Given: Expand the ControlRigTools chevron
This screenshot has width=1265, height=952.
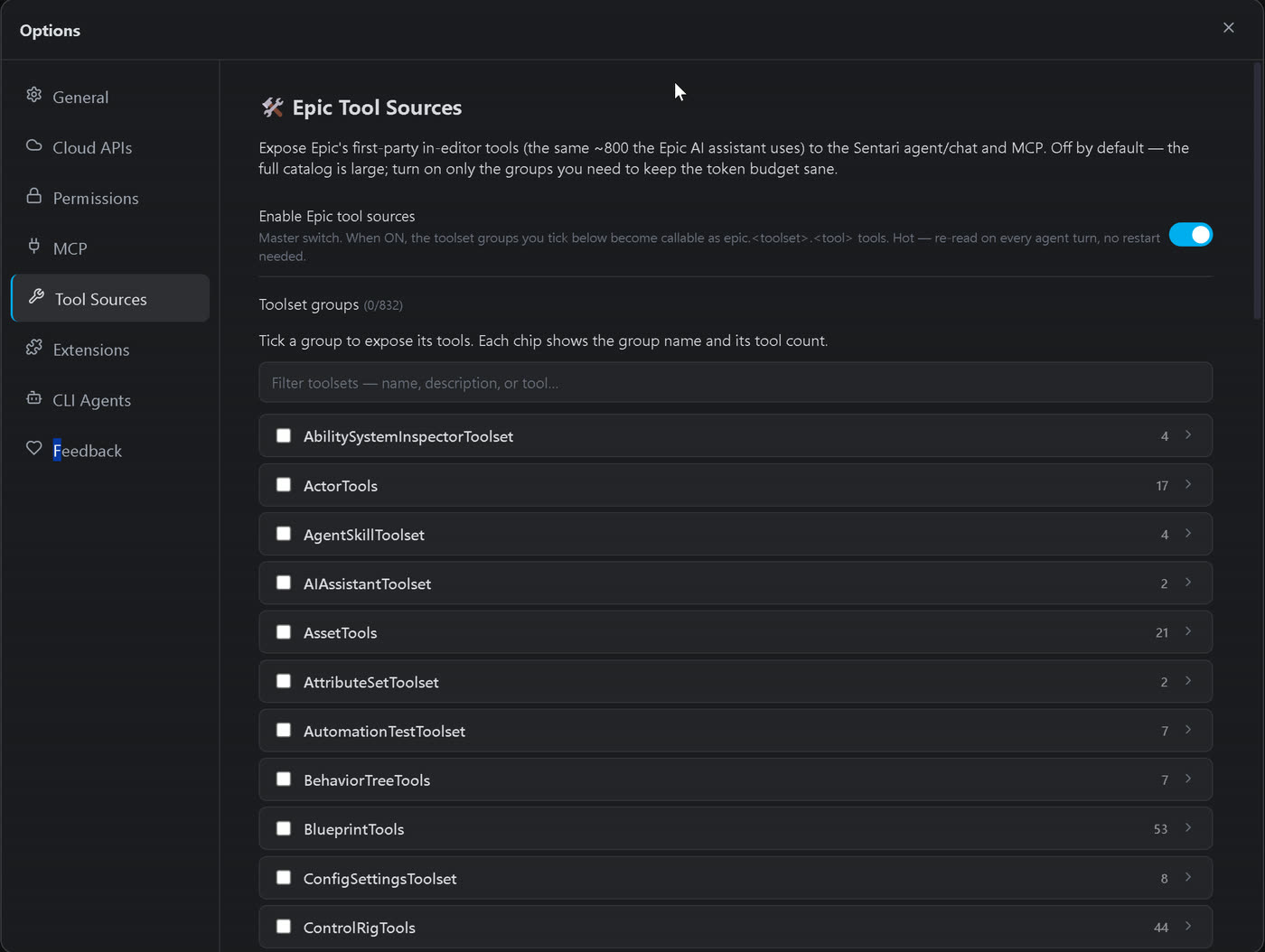Looking at the screenshot, I should pyautogui.click(x=1188, y=926).
